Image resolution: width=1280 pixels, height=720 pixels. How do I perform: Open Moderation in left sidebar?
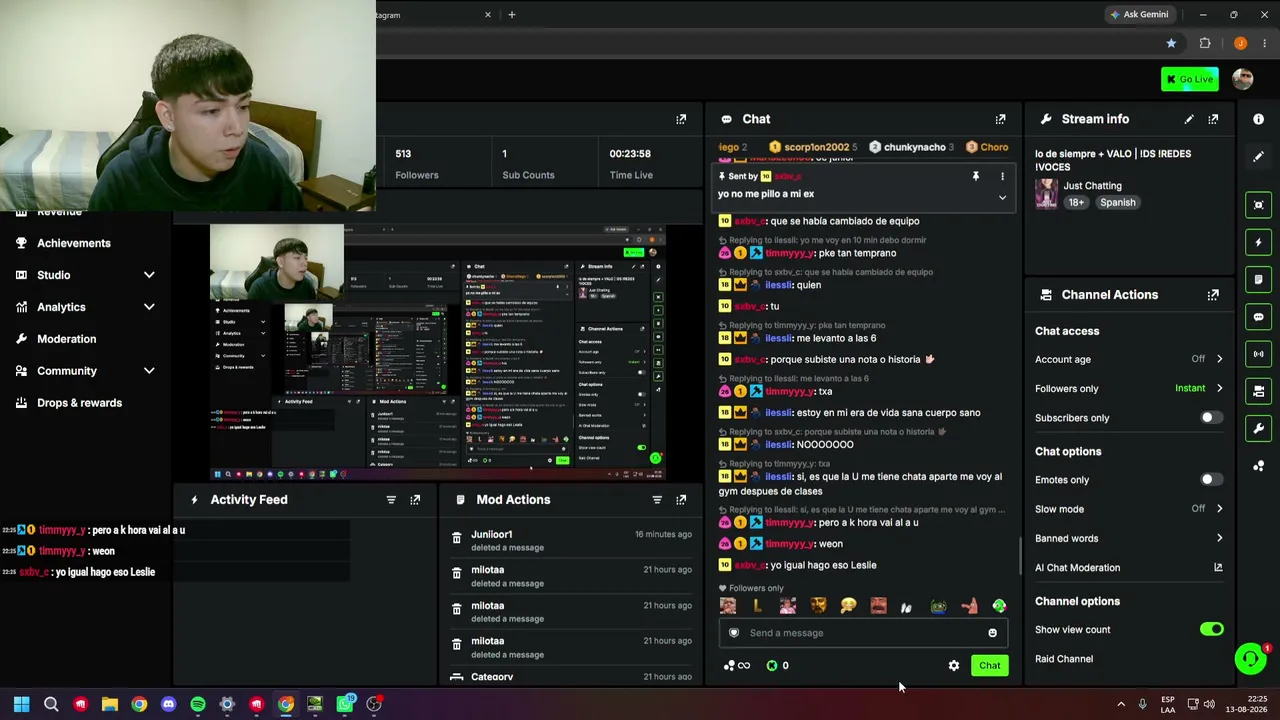click(x=67, y=339)
